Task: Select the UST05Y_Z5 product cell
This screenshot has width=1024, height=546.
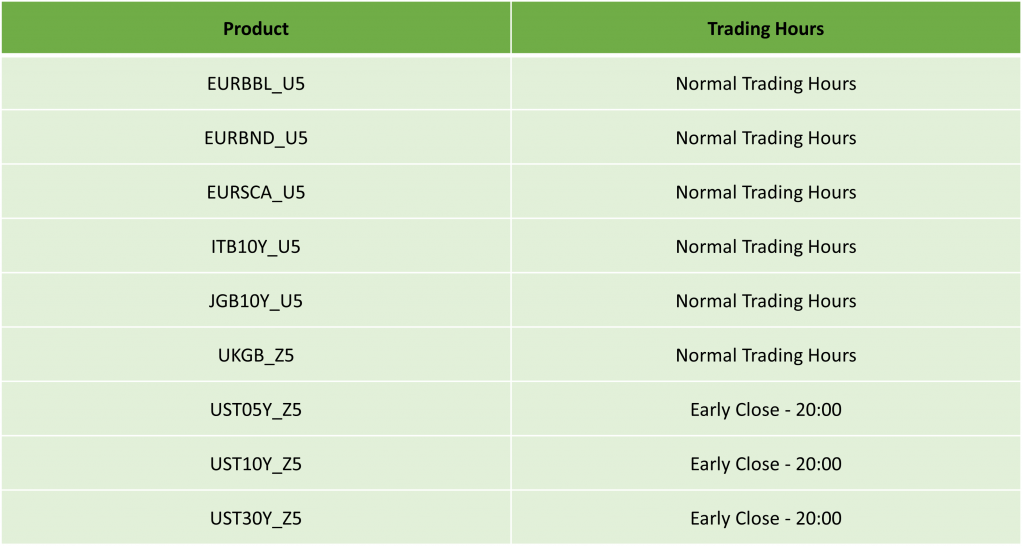Action: [x=256, y=409]
